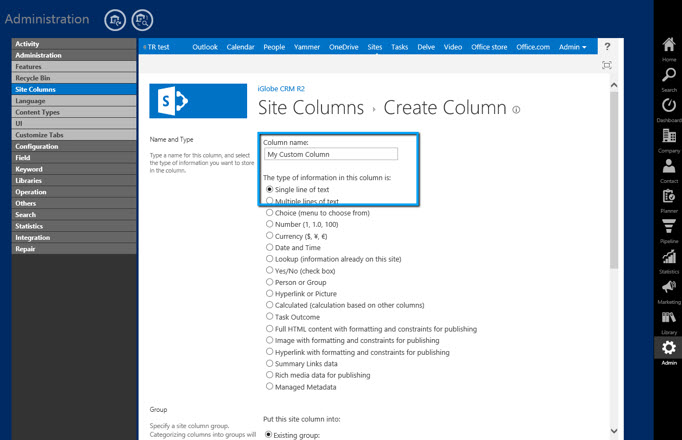The height and width of the screenshot is (440, 682).
Task: Click the scrollbar up arrow
Action: [614, 85]
